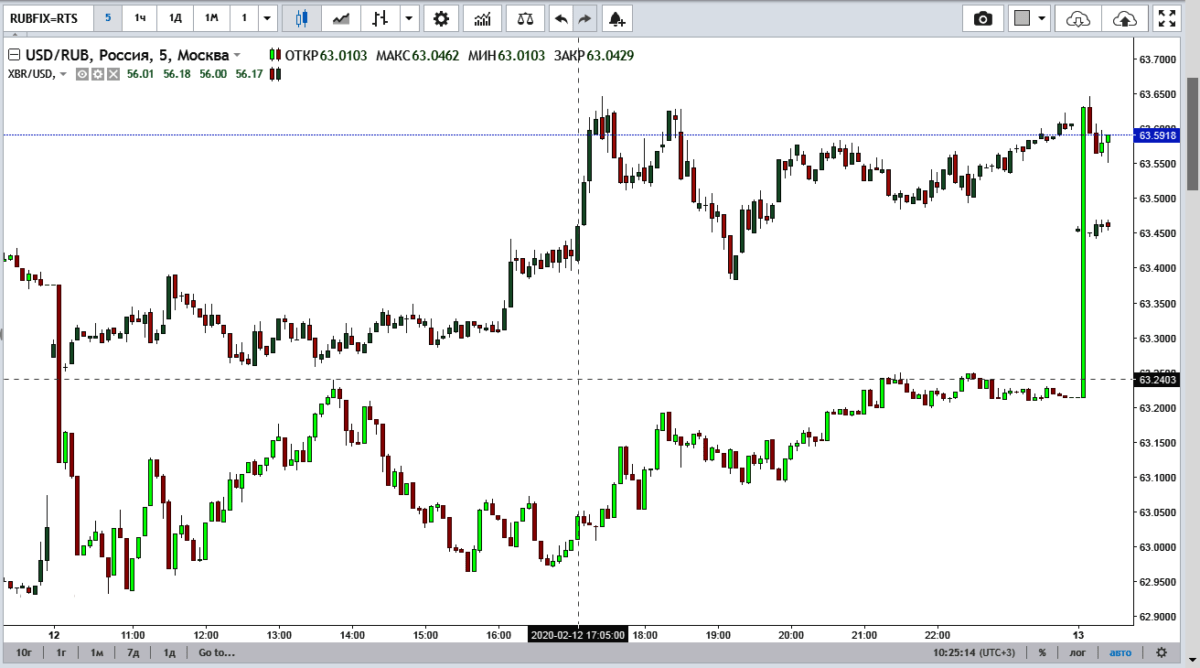Open the chart style dropdown arrow

tap(409, 18)
